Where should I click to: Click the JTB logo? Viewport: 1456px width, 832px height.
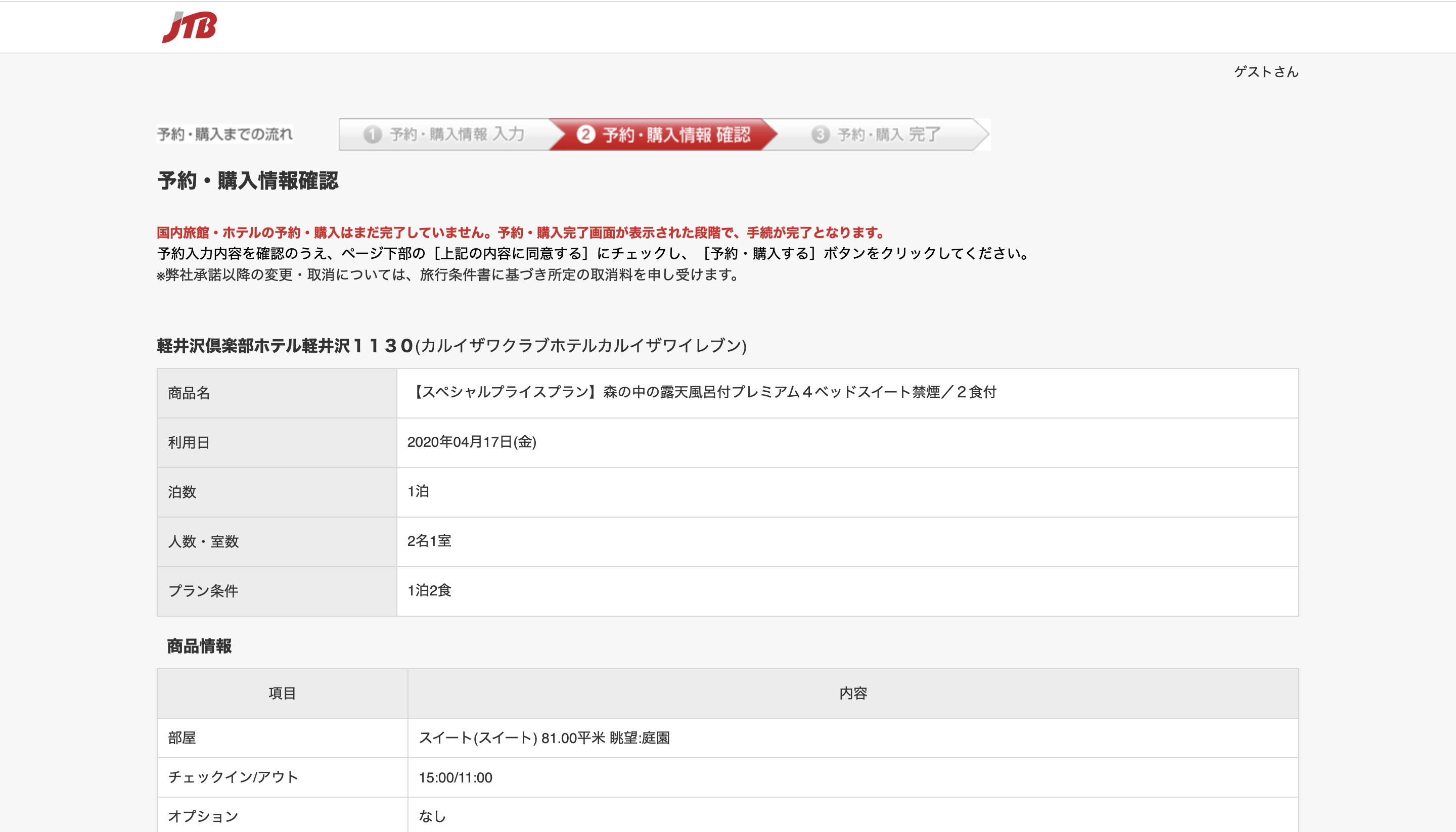click(189, 27)
